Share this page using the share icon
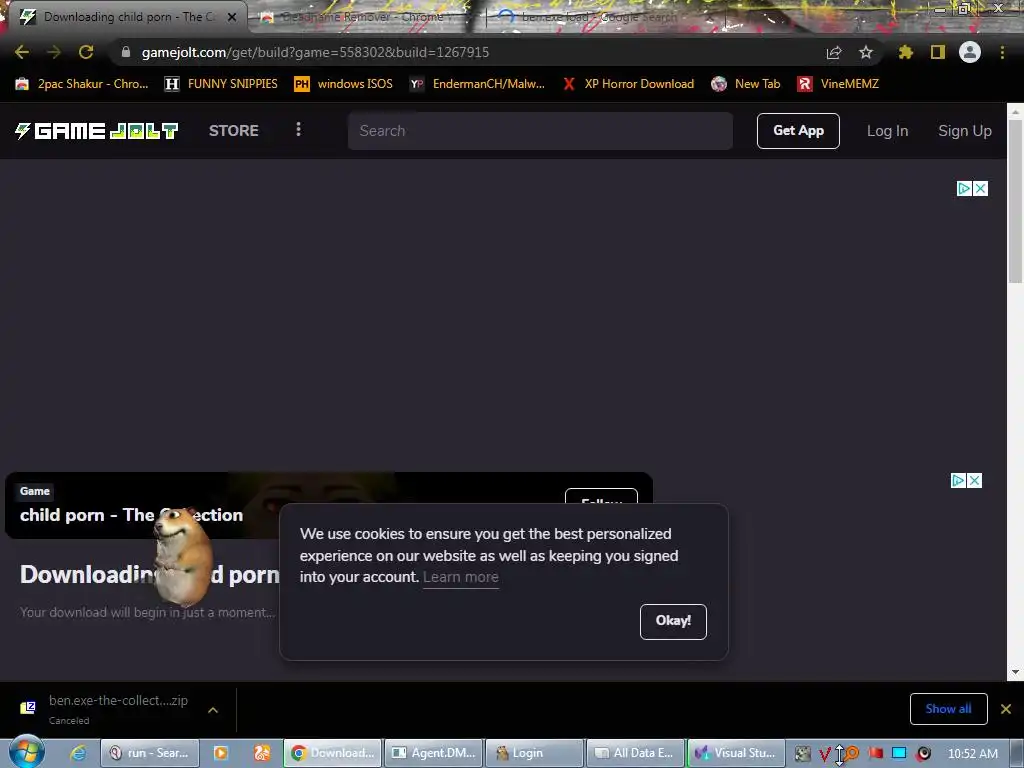 (834, 52)
